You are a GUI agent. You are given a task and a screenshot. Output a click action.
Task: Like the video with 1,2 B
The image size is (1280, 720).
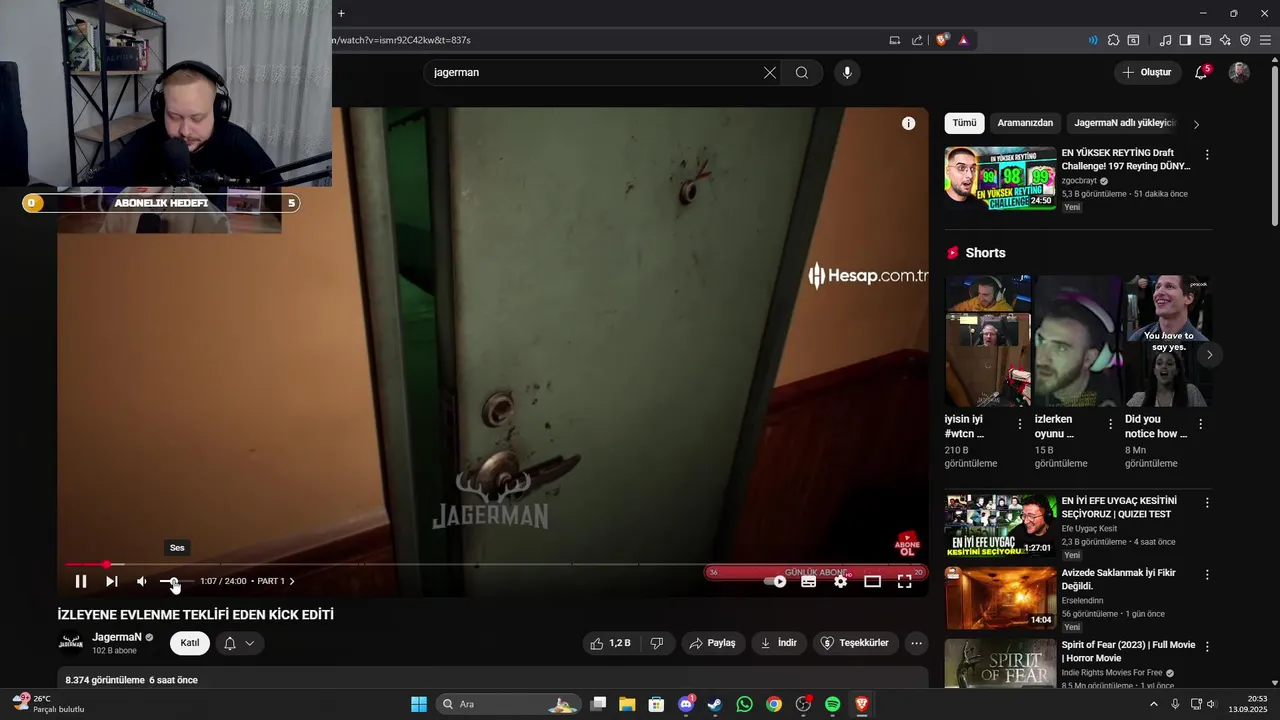tap(611, 643)
